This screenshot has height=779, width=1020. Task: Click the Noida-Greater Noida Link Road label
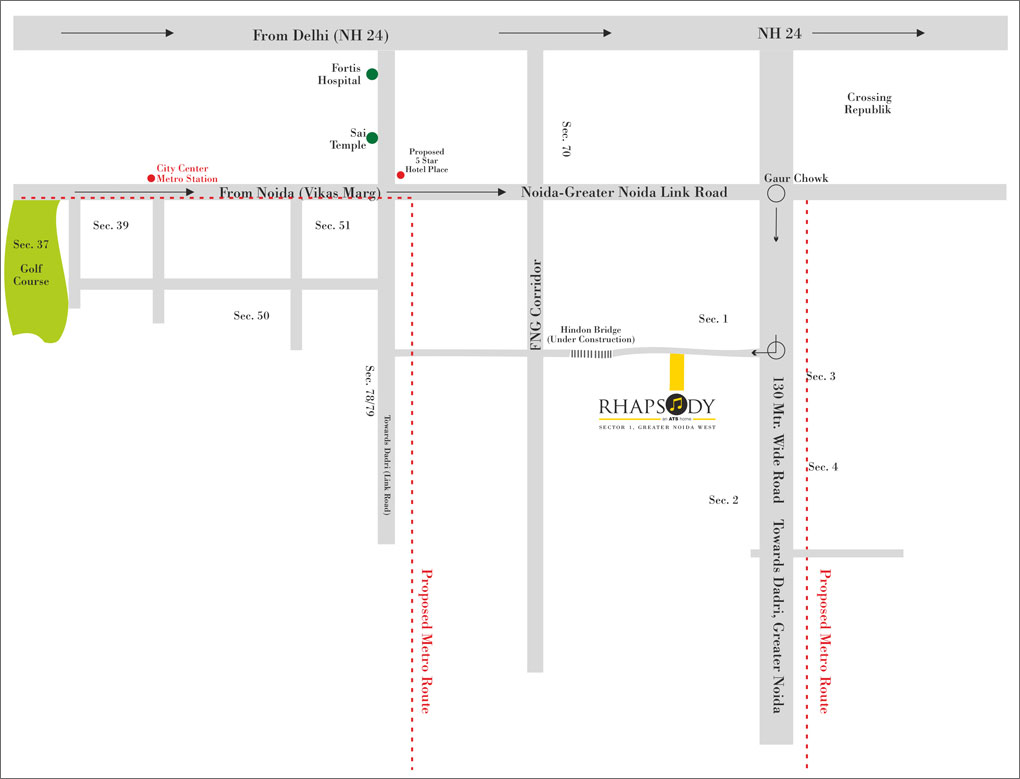point(624,191)
